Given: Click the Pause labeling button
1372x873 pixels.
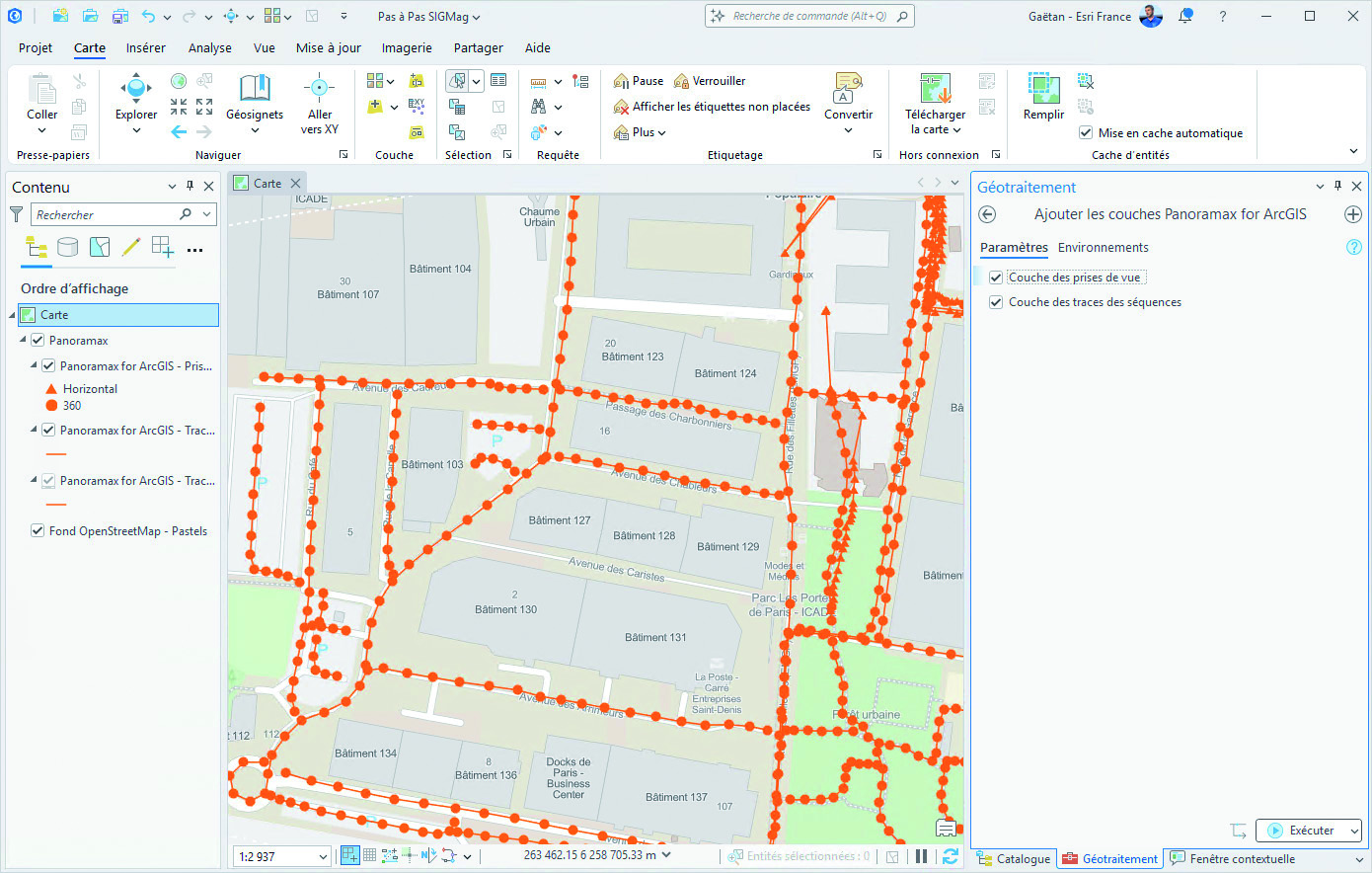Looking at the screenshot, I should (x=639, y=81).
